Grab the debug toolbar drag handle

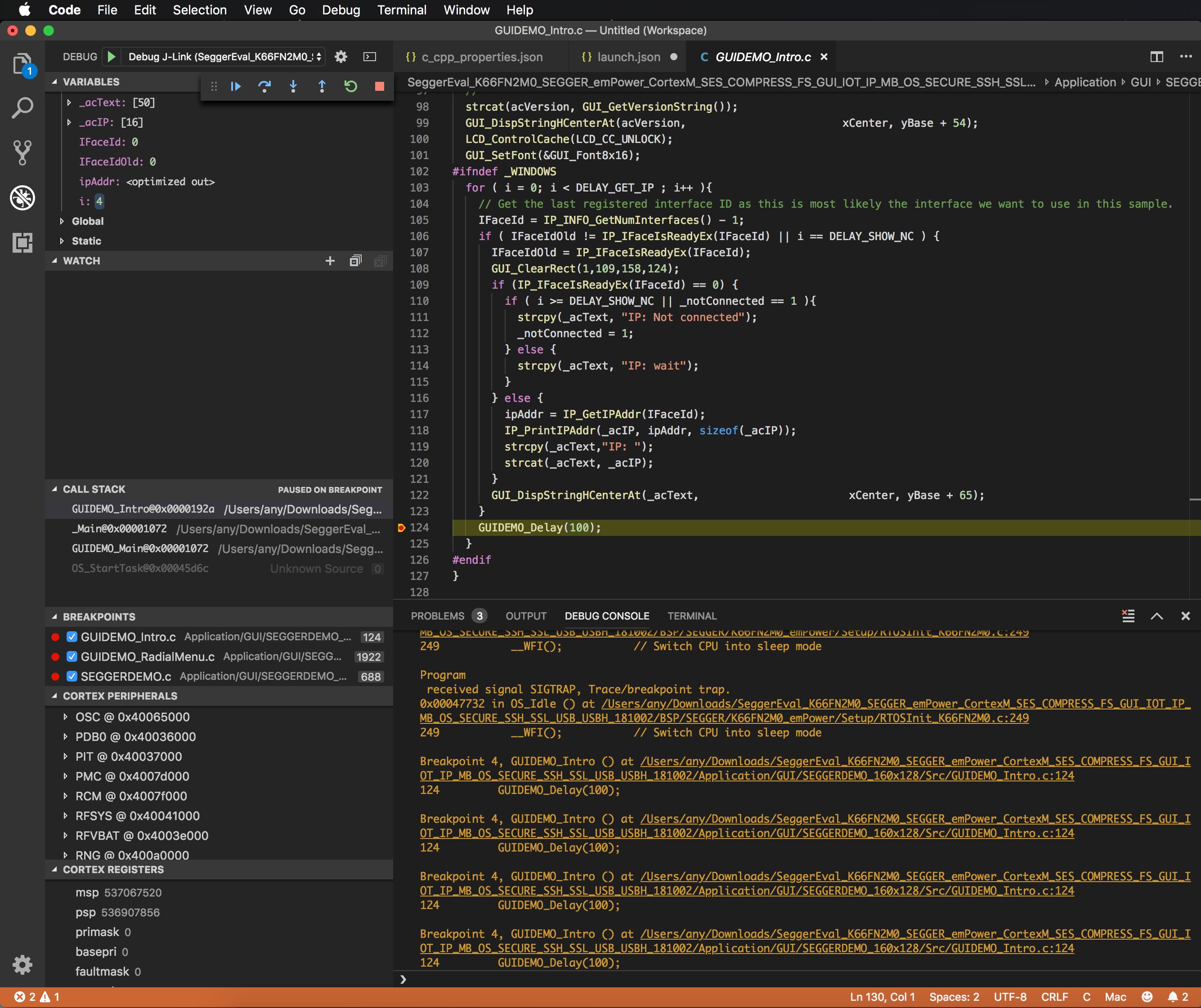click(214, 86)
